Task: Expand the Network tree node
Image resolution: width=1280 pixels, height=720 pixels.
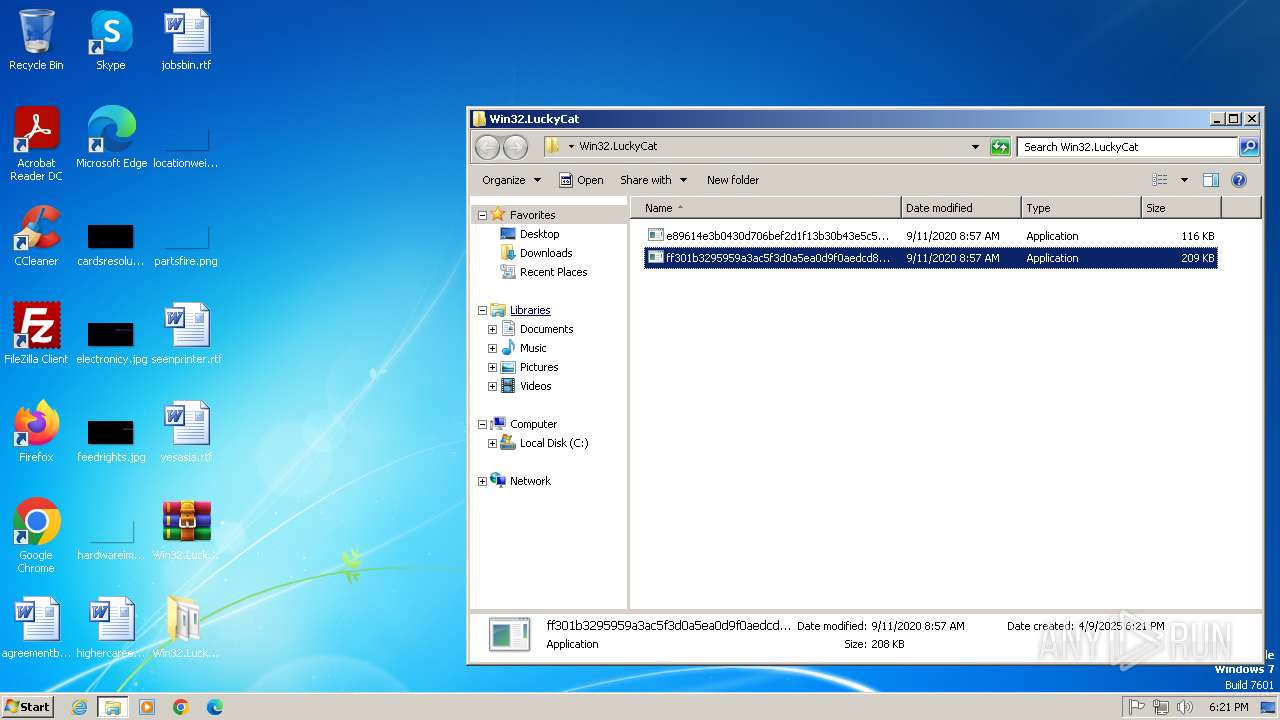Action: coord(482,481)
